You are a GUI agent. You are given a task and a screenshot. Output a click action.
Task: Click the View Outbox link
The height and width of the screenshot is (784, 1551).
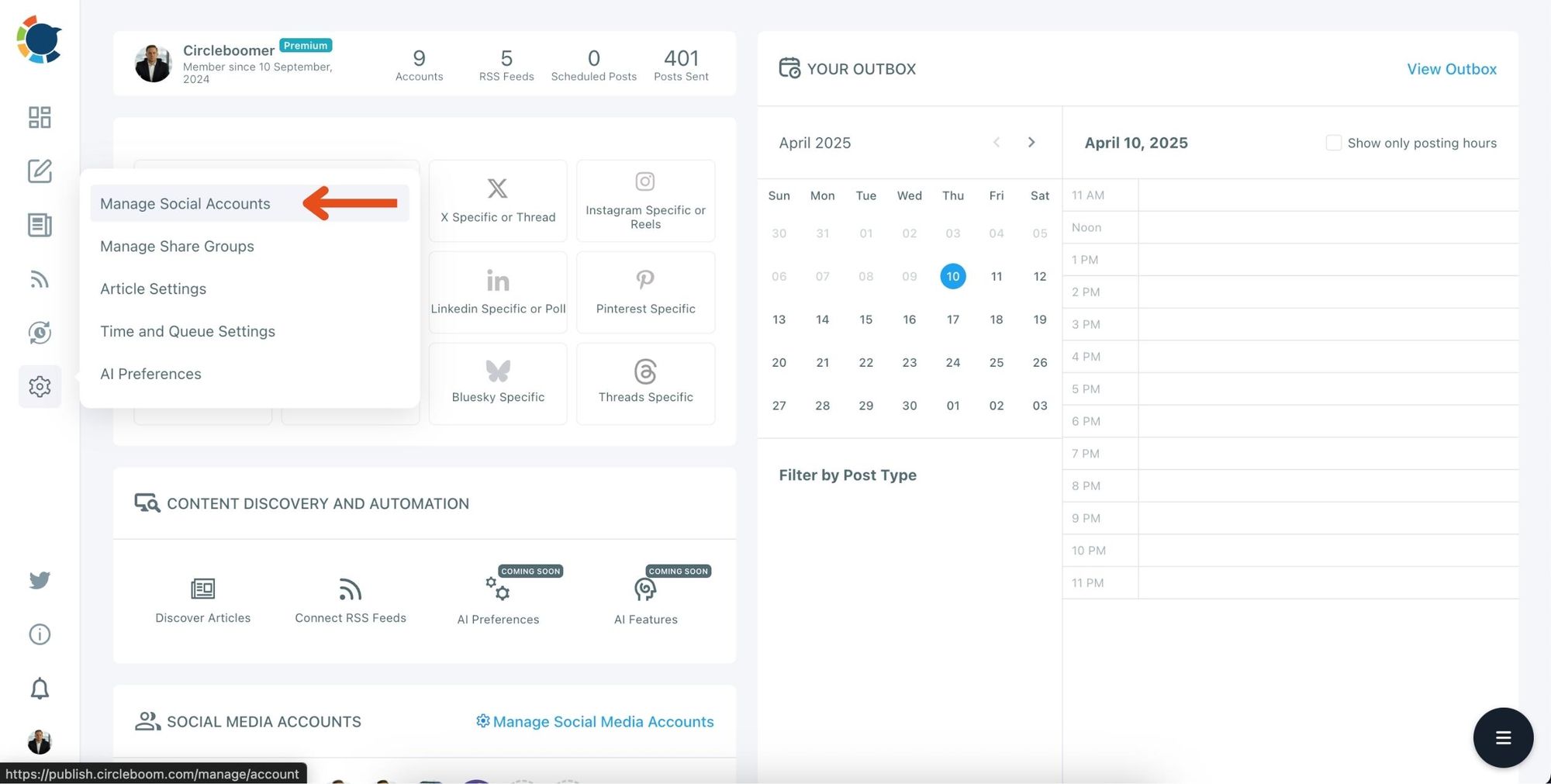[1451, 69]
